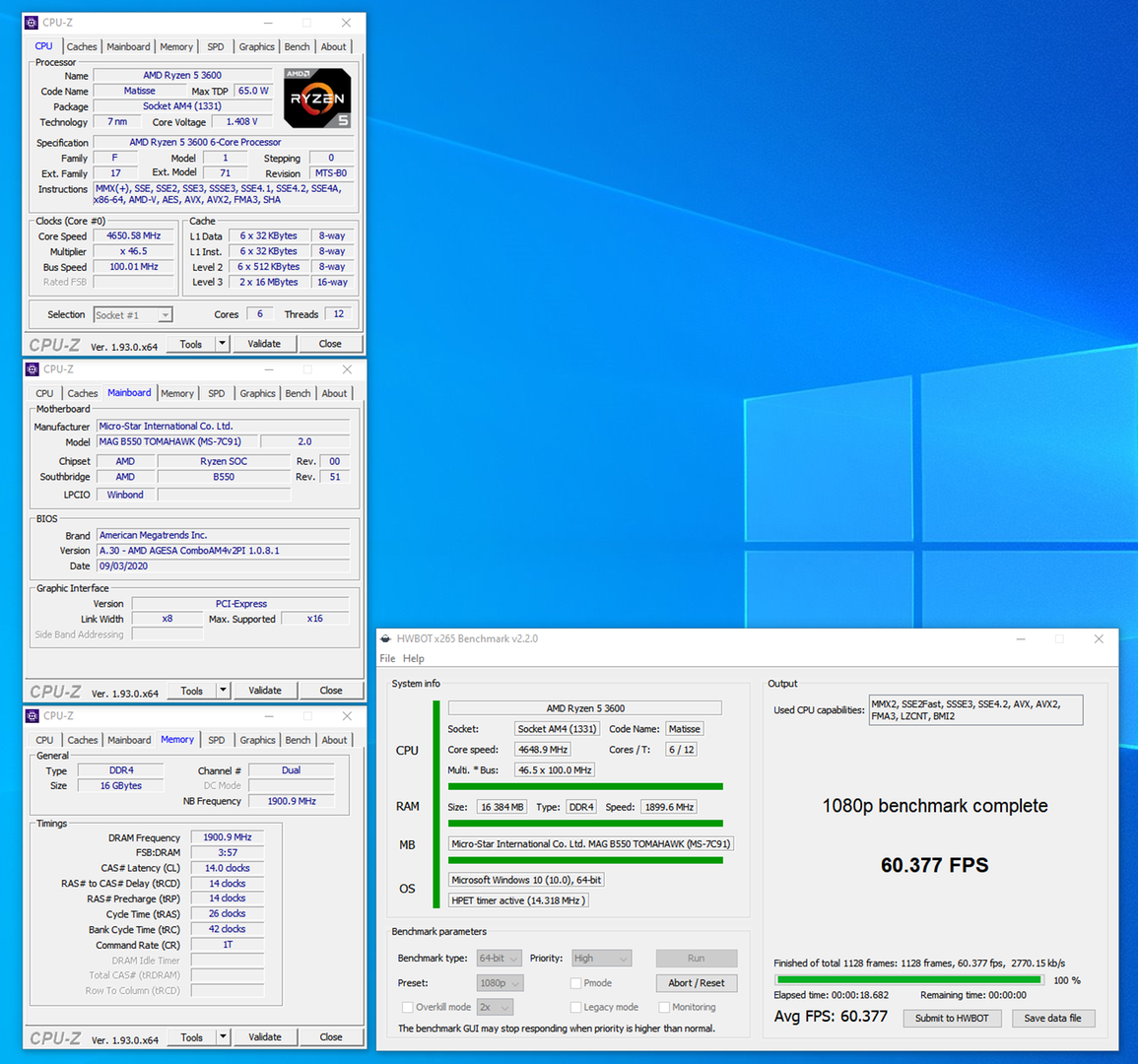Click Close button in top CPU-Z window
Viewport: 1138px width, 1064px height.
(330, 343)
